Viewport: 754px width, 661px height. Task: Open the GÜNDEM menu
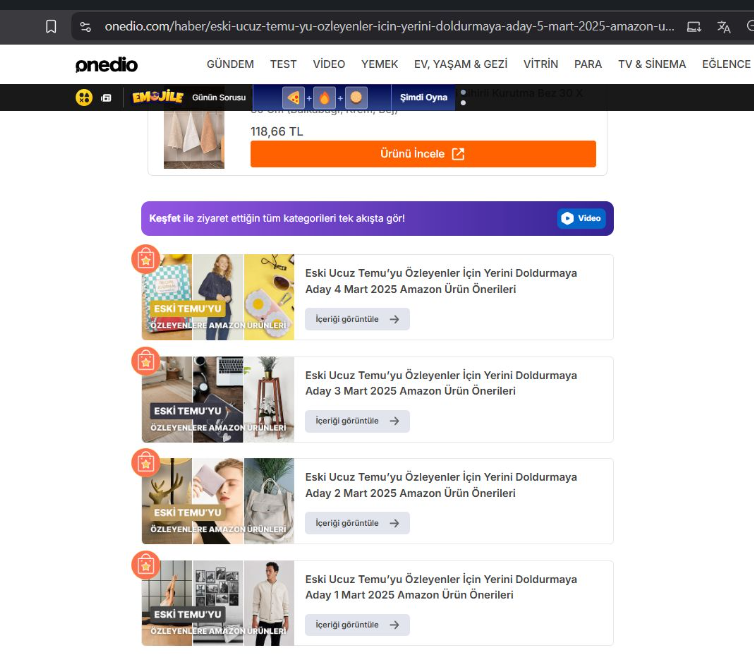230,64
